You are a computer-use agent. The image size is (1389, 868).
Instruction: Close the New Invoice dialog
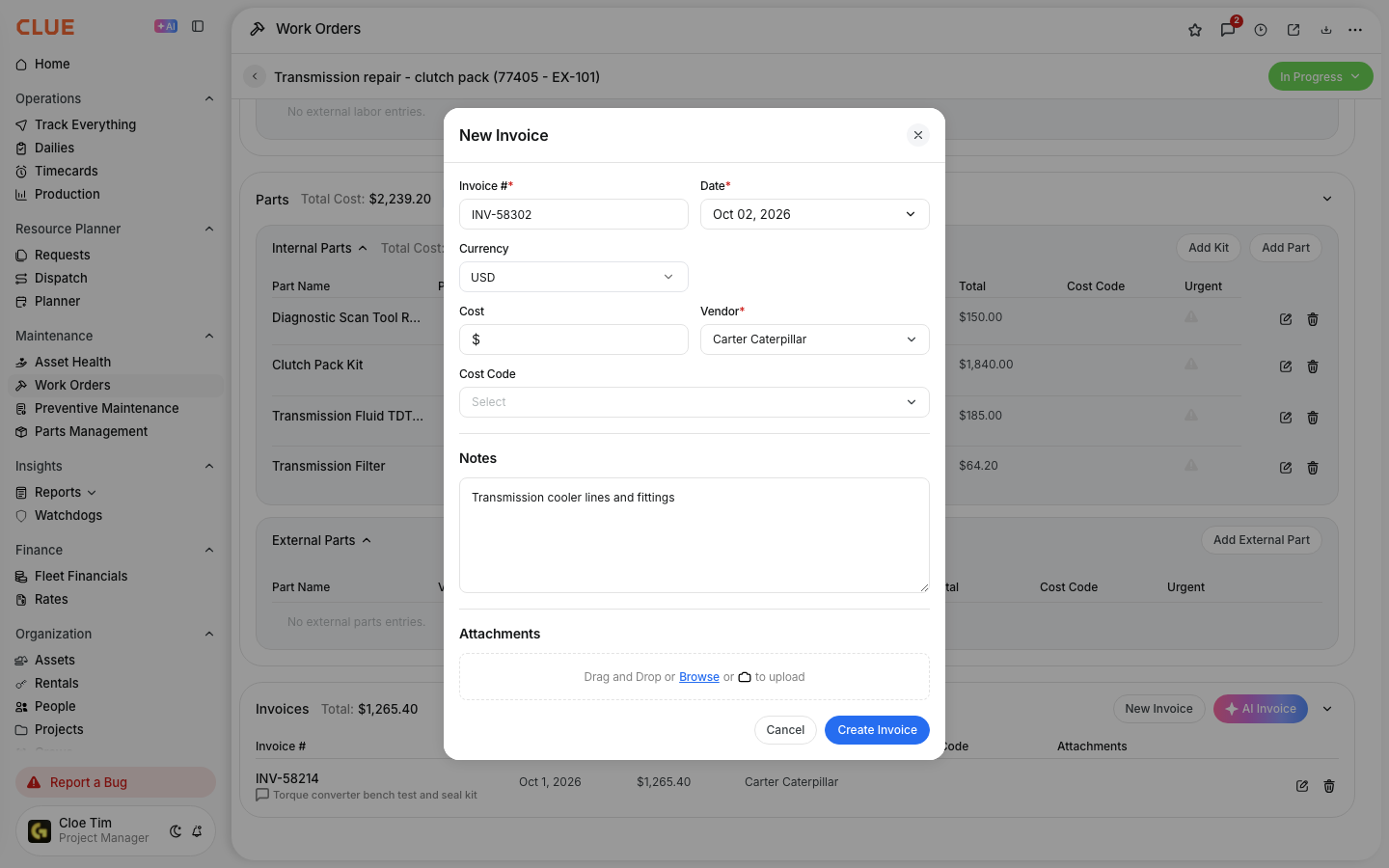918,135
